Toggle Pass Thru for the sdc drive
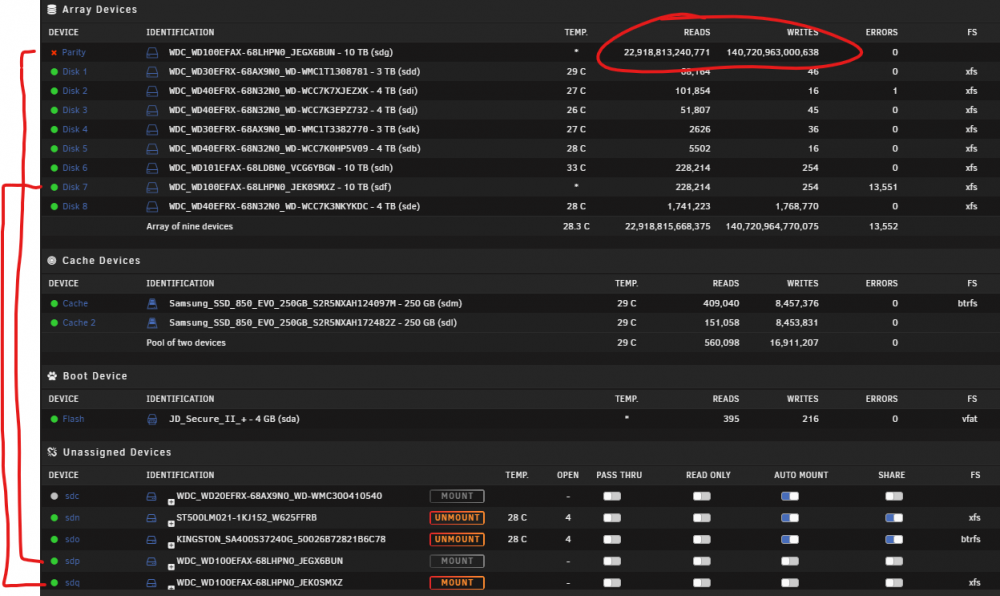This screenshot has width=1000, height=596. 612,497
